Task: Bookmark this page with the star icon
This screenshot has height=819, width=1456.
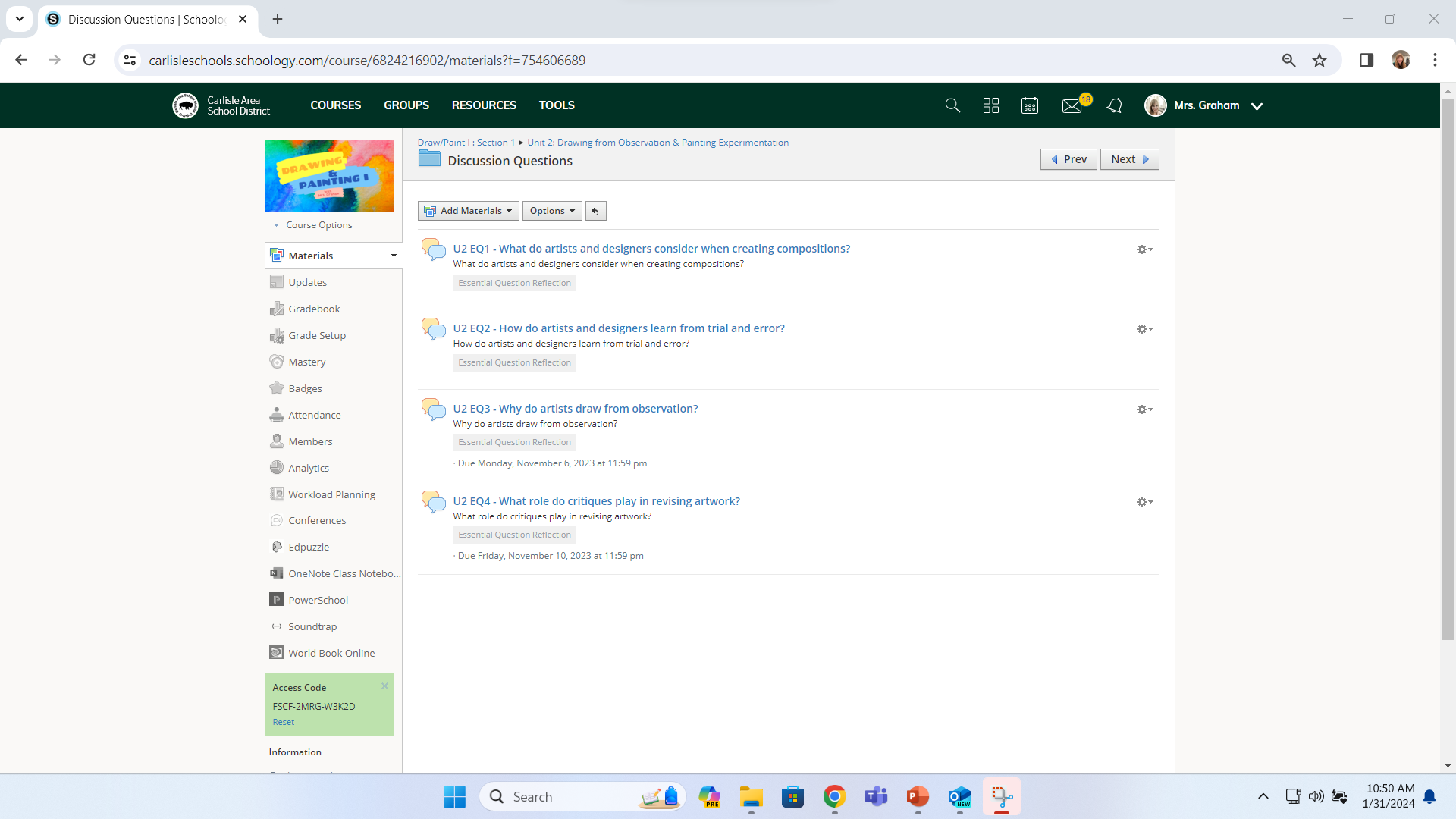Action: tap(1319, 60)
